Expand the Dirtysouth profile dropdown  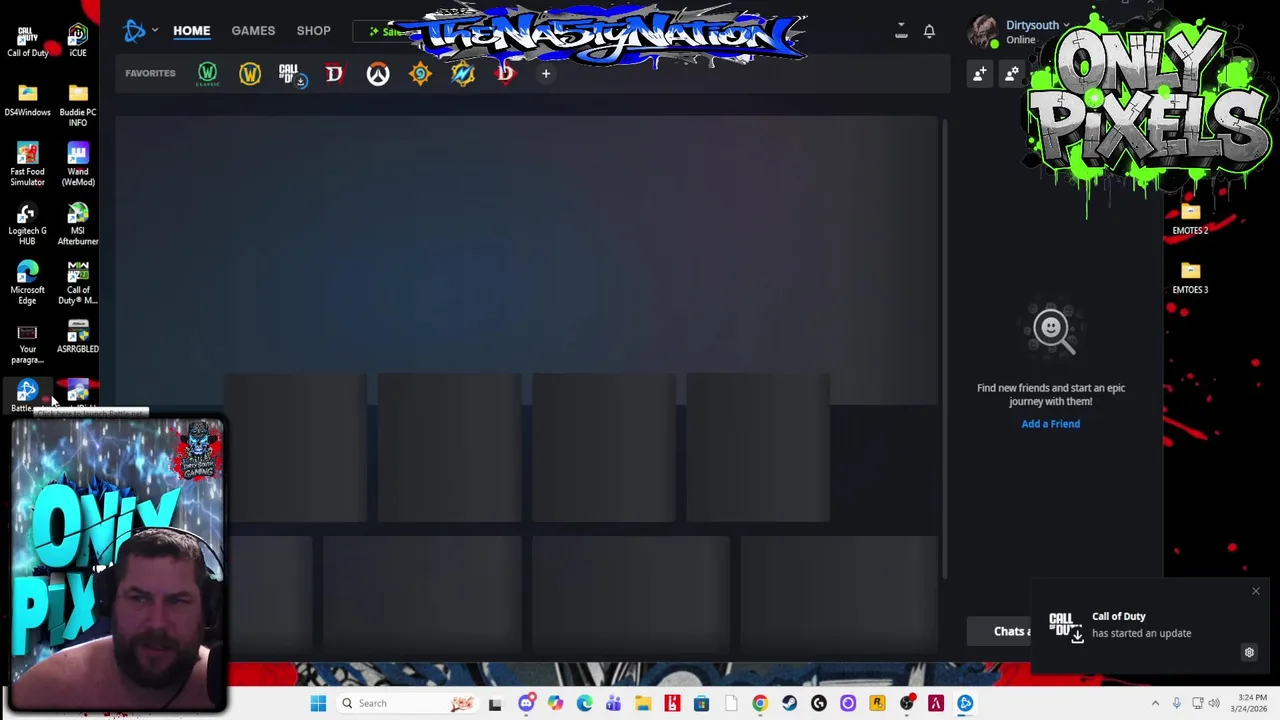[1066, 25]
